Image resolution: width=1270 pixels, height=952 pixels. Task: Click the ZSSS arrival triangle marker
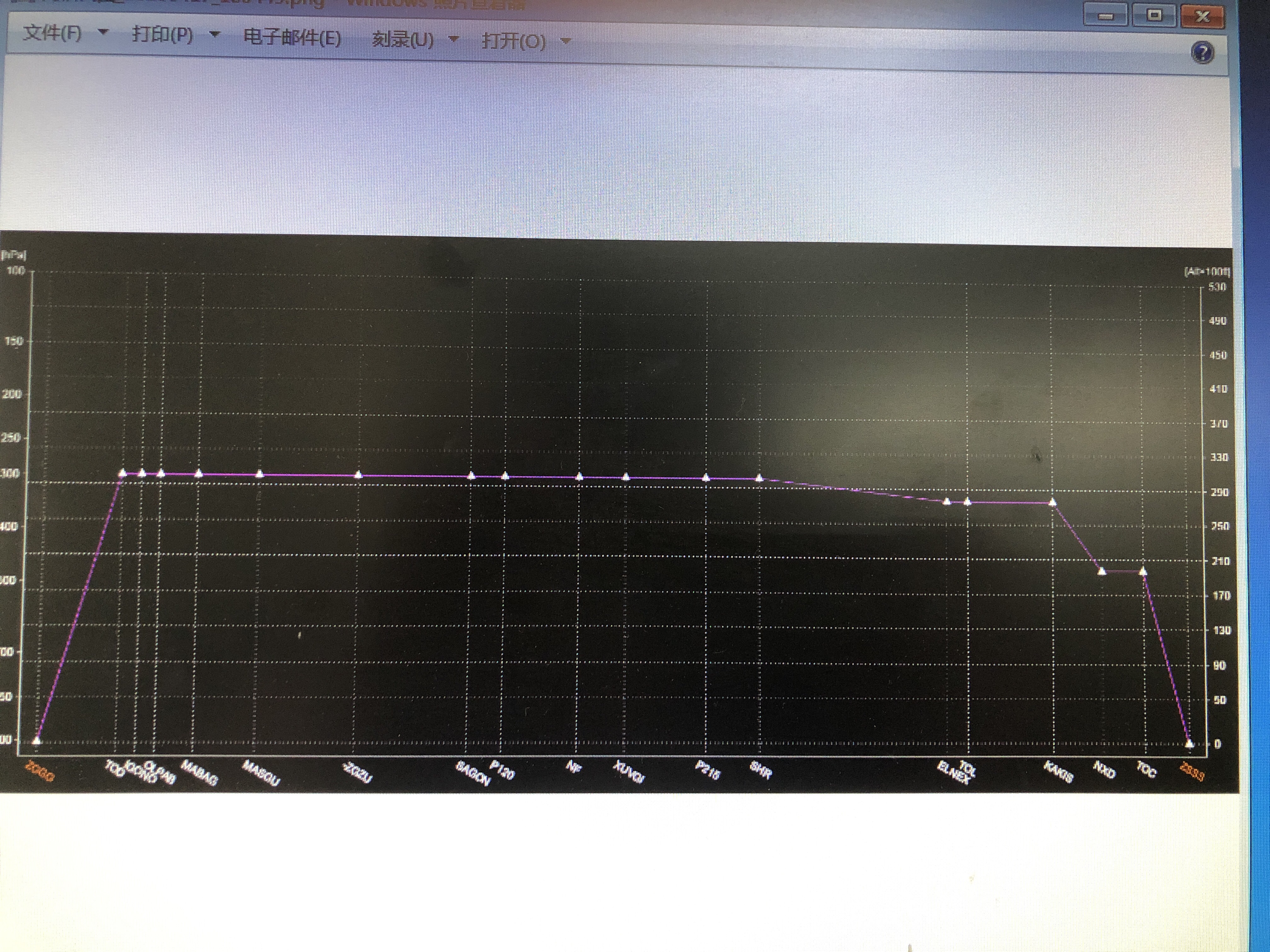[x=1190, y=744]
